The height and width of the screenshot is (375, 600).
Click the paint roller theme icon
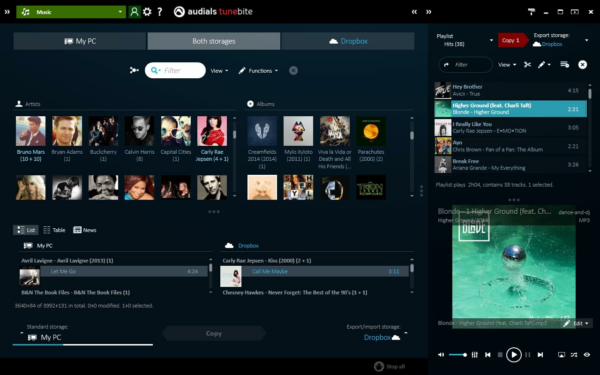531,12
